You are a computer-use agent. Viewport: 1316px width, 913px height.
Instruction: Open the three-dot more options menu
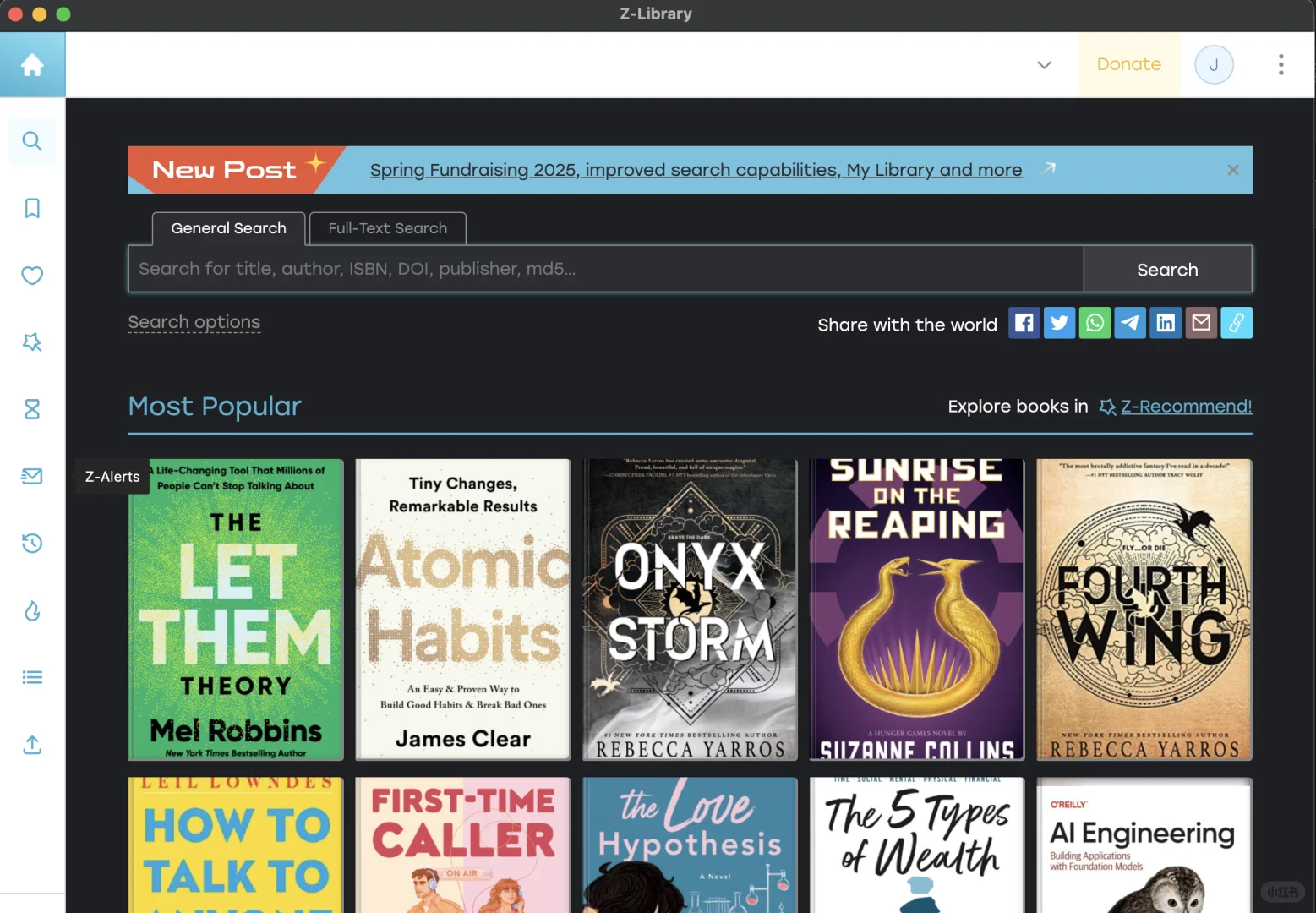(x=1281, y=65)
